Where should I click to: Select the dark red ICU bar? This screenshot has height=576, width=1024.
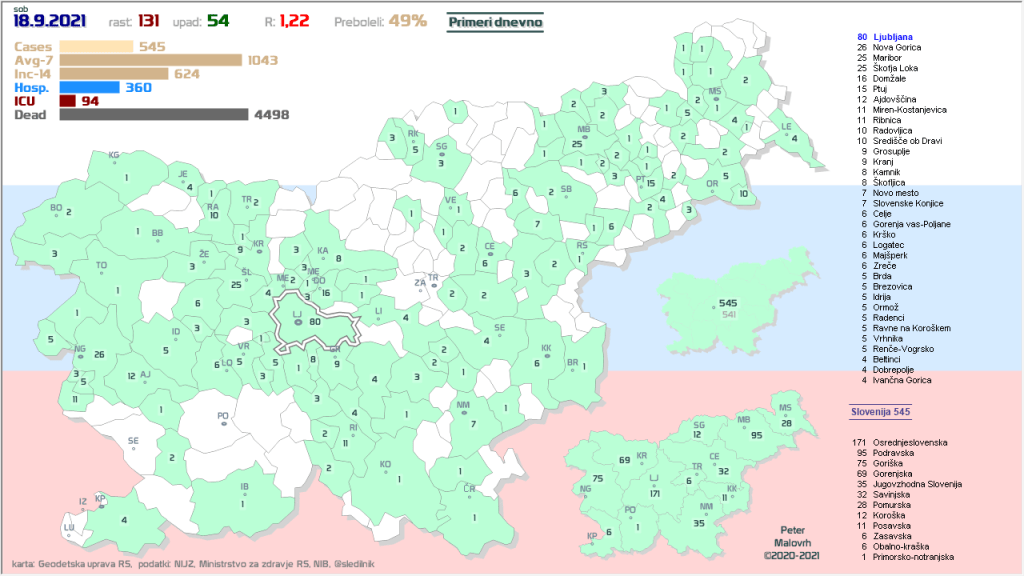coord(67,101)
